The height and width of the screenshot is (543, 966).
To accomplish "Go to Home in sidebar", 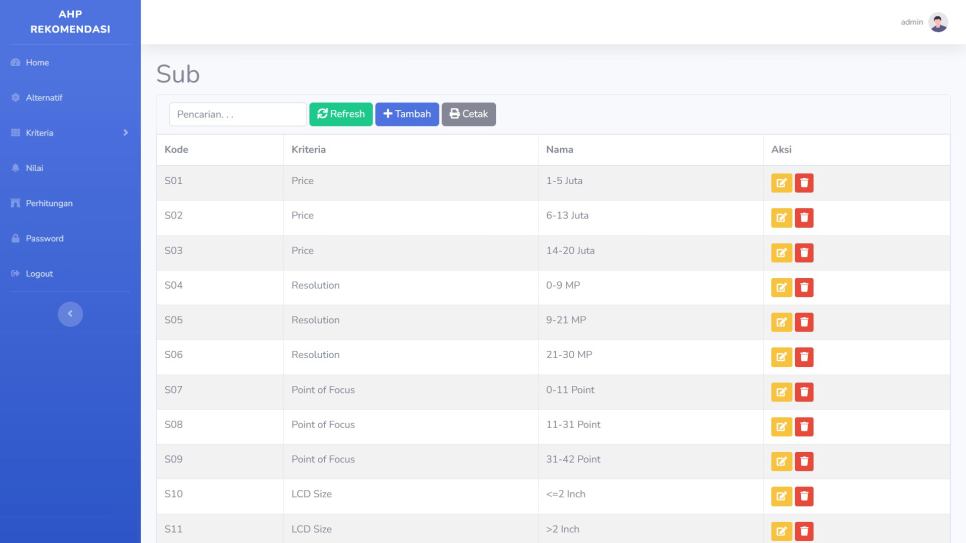I will click(37, 63).
